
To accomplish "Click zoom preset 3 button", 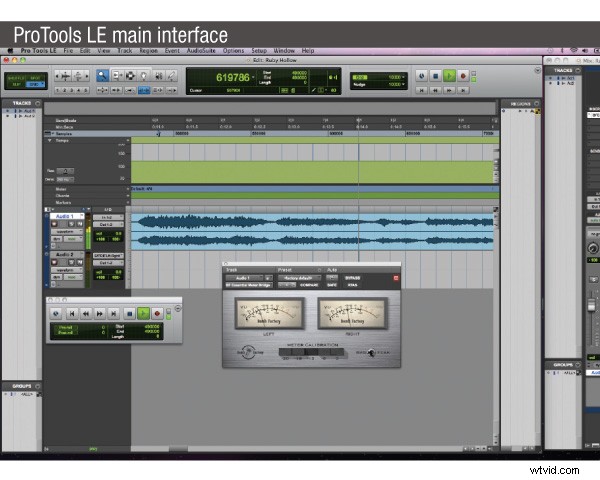I will 72,90.
